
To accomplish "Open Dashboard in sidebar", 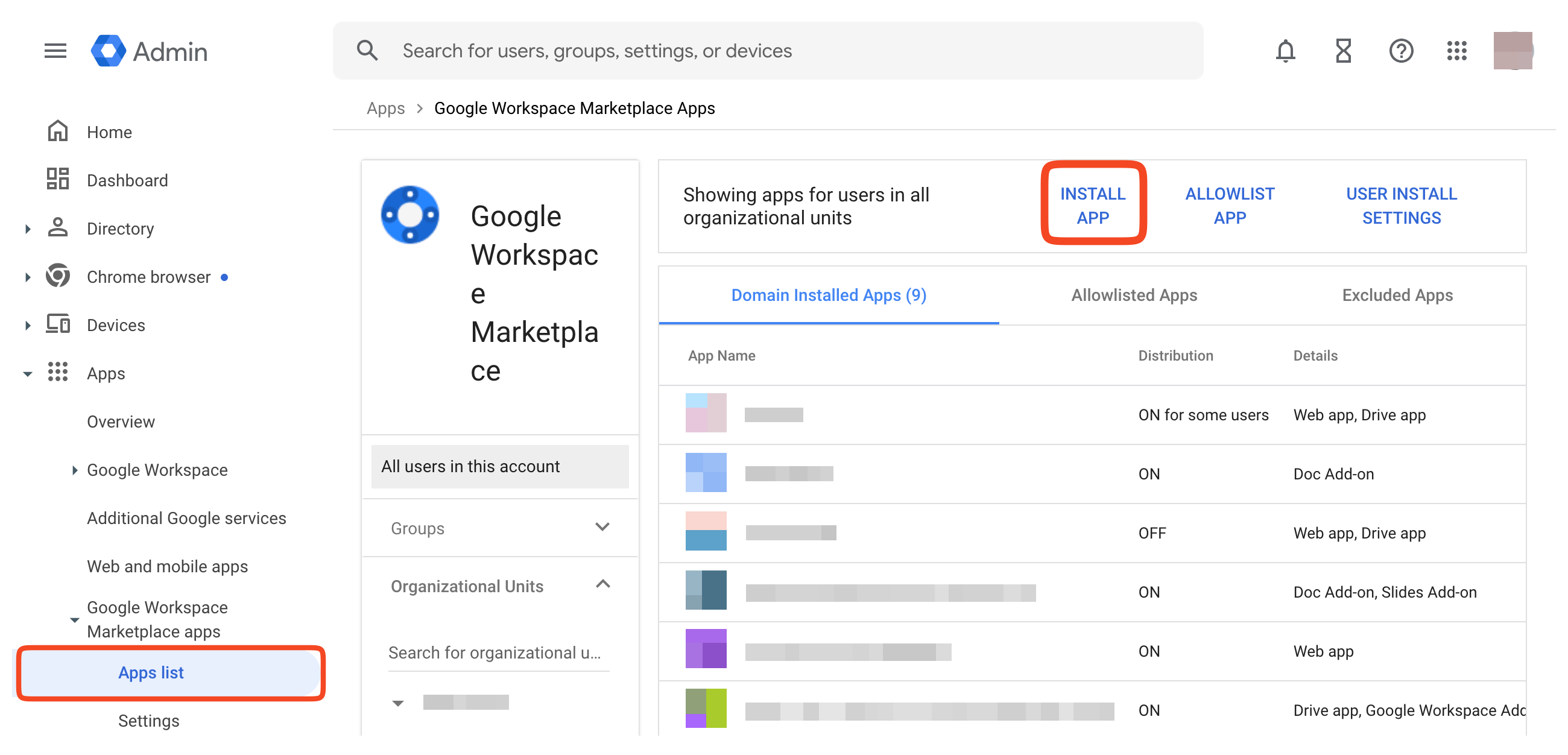I will [x=127, y=180].
